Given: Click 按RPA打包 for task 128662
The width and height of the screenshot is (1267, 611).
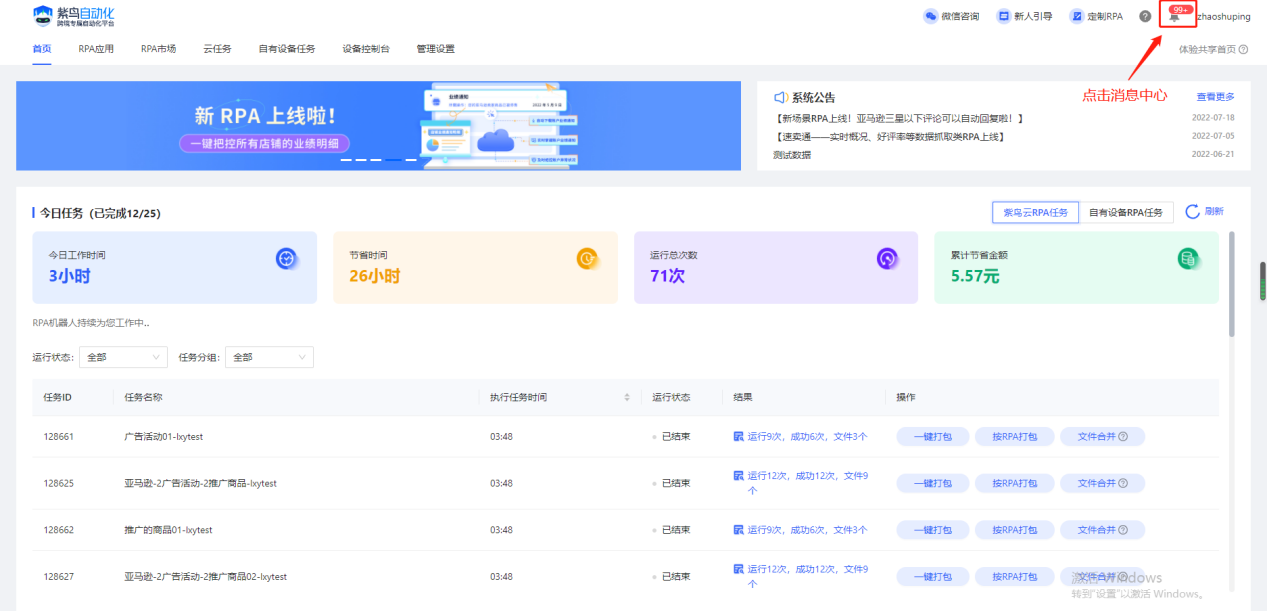Looking at the screenshot, I should 1014,530.
